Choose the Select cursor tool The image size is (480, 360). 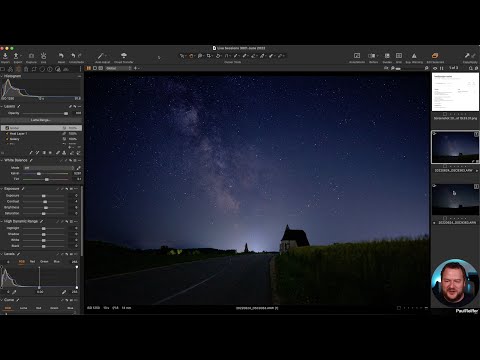[182, 56]
